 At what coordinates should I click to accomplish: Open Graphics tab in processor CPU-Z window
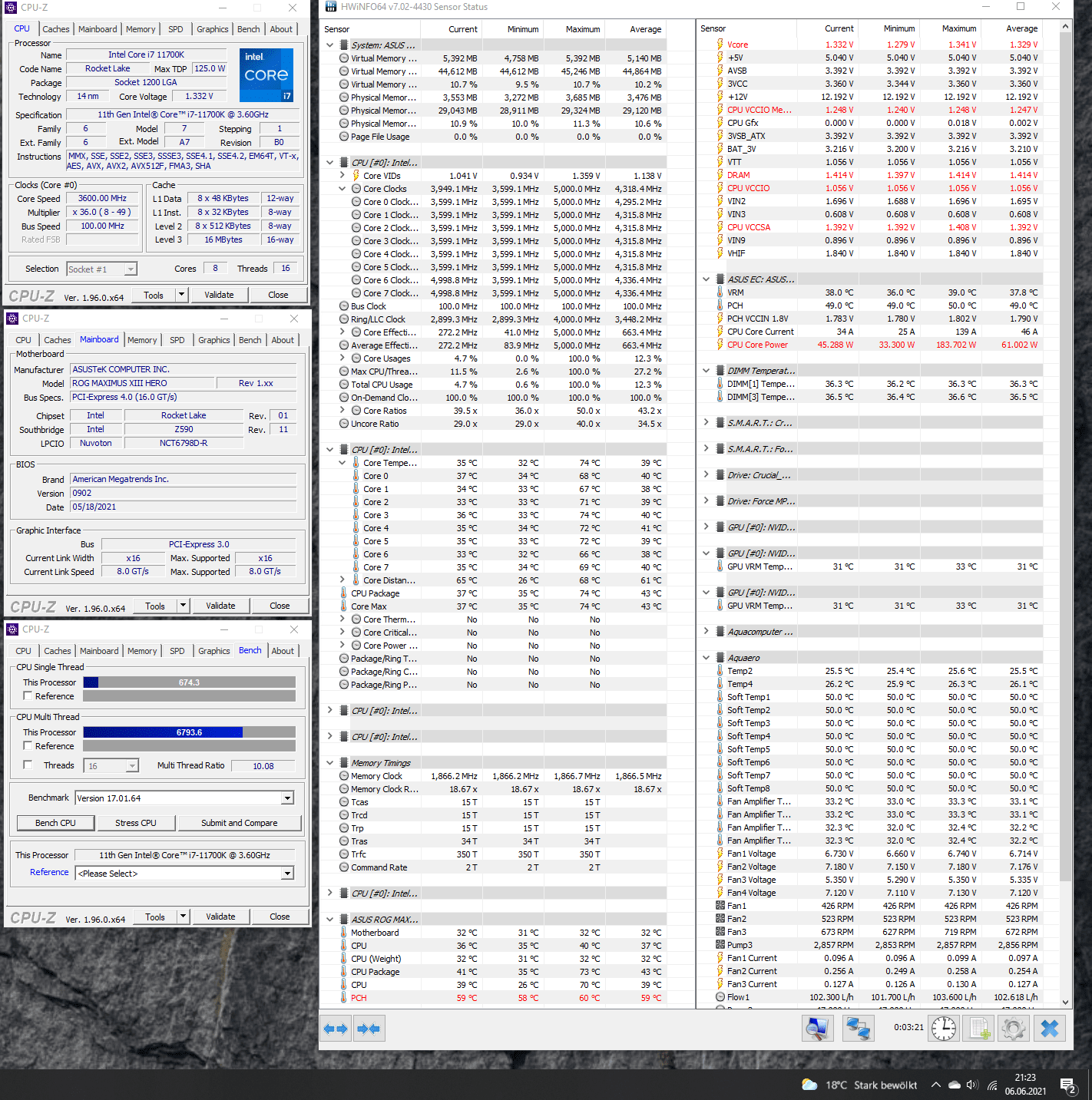pyautogui.click(x=213, y=29)
